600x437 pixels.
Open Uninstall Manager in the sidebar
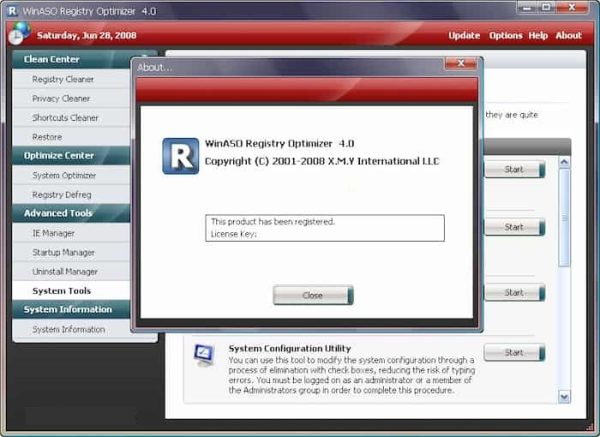click(x=65, y=271)
